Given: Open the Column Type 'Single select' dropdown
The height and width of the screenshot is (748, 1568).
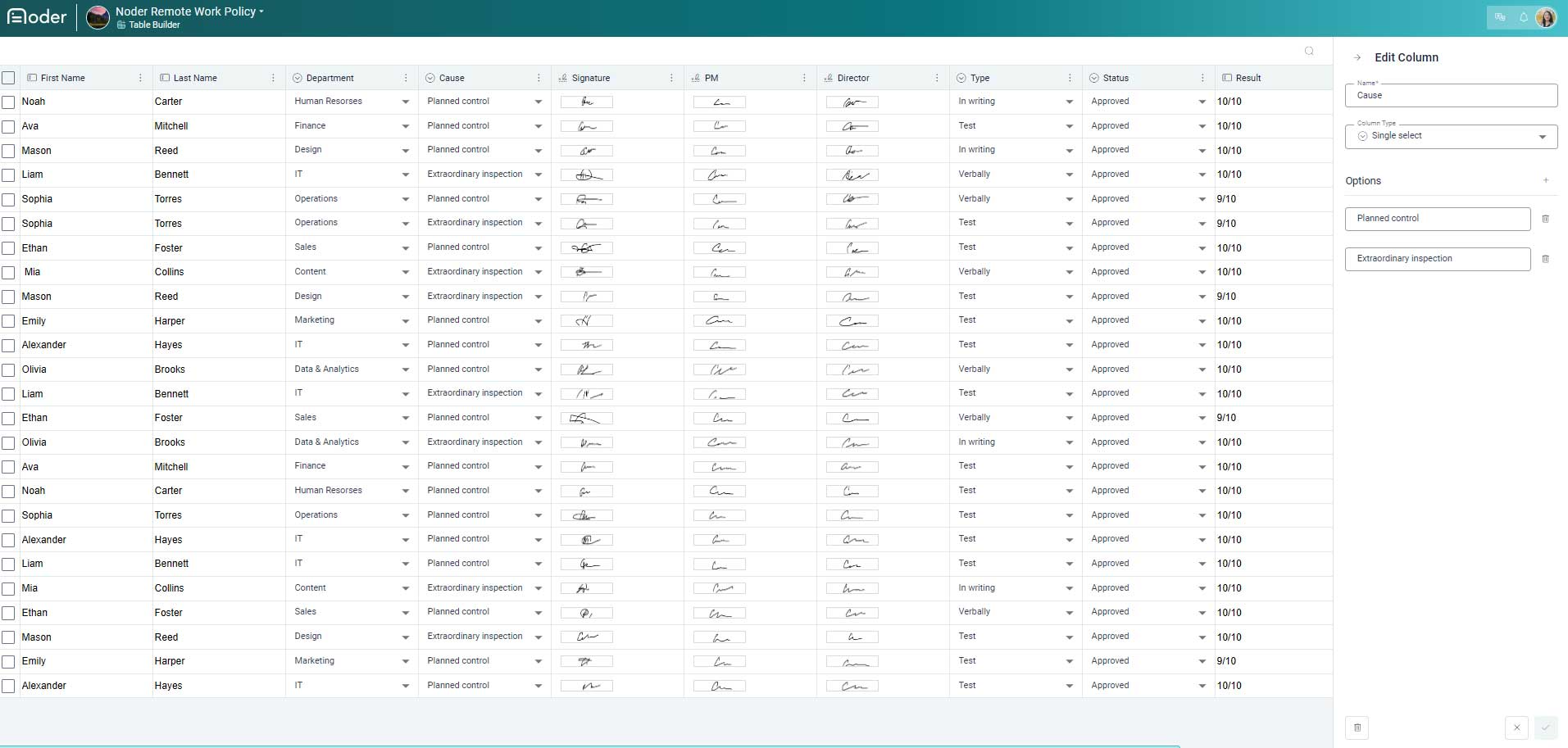Looking at the screenshot, I should (1451, 137).
